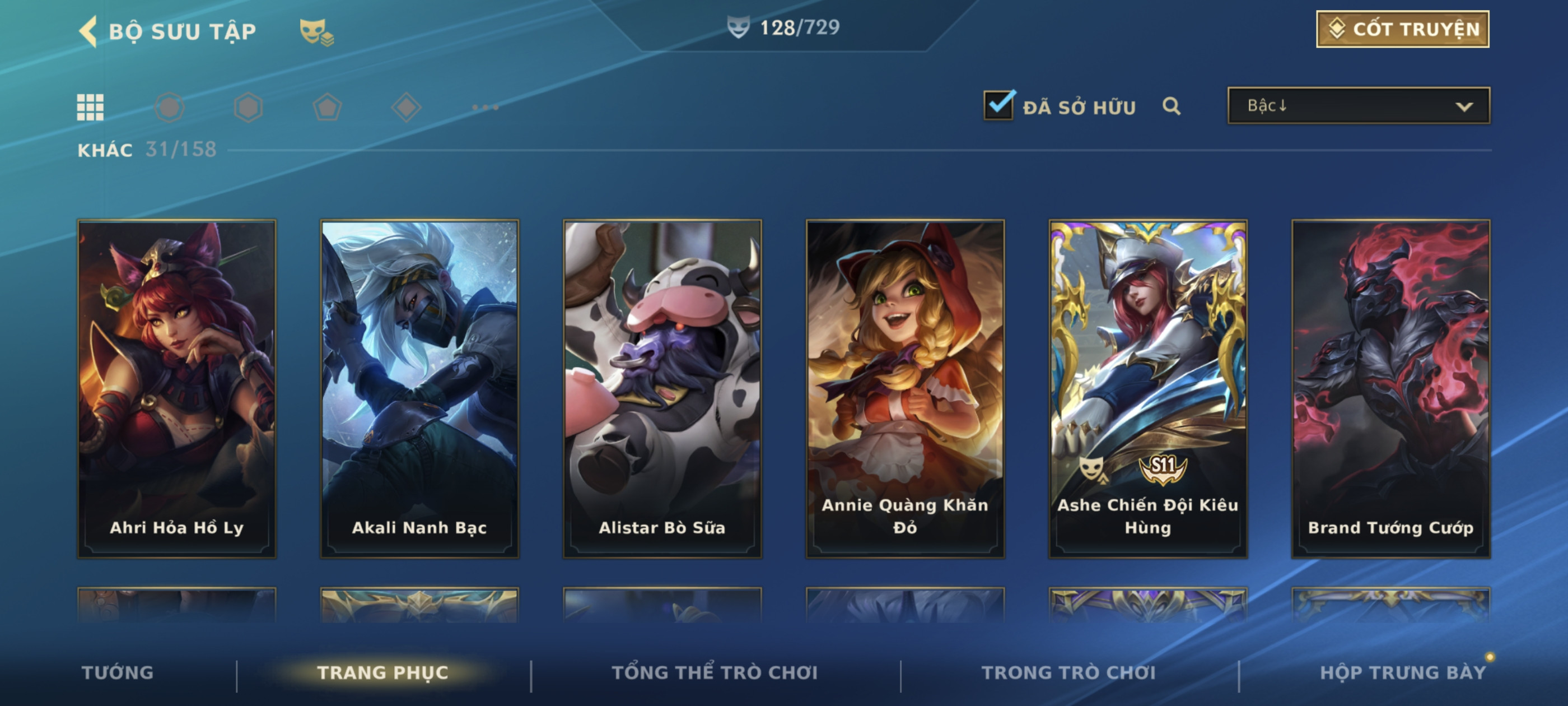
Task: Expand sort options with dropdown chevron
Action: 1464,106
